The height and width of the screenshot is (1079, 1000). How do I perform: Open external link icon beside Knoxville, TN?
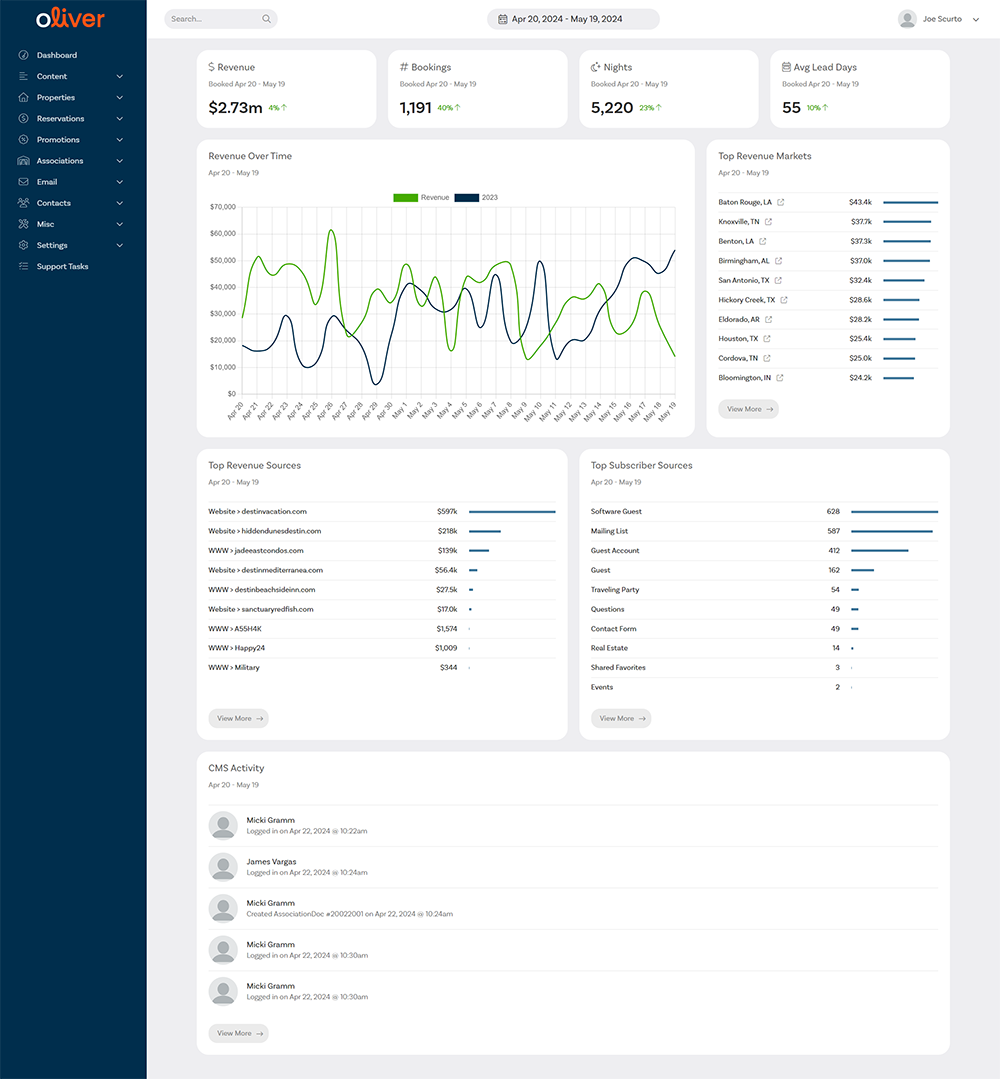[768, 222]
